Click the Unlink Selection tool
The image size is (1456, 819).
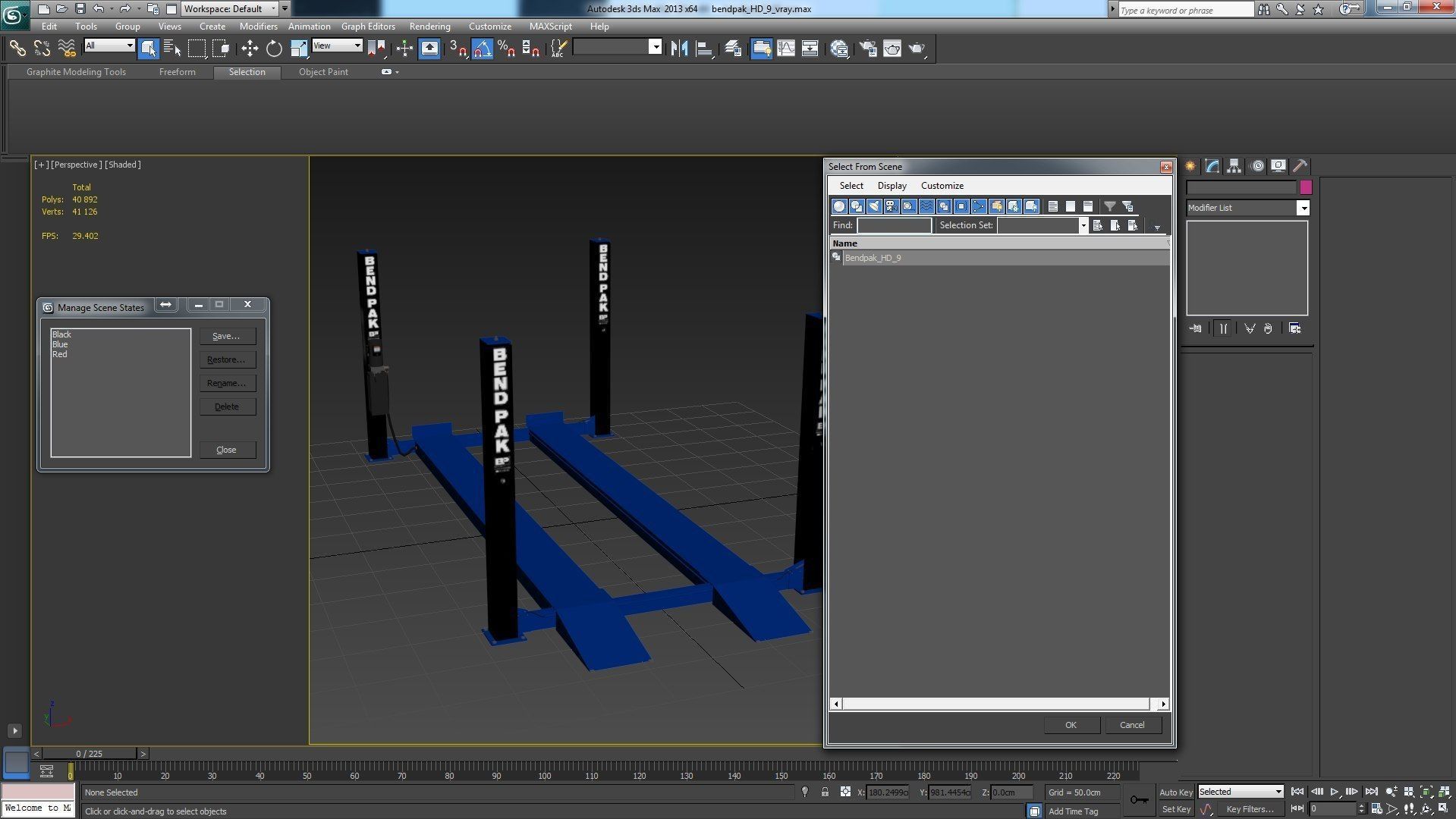click(42, 49)
